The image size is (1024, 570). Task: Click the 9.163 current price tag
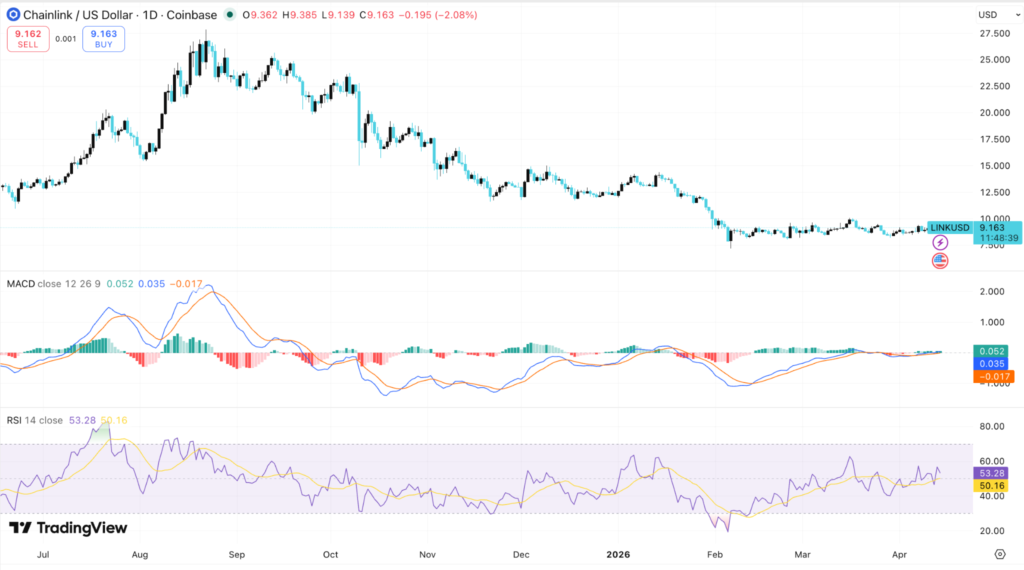pyautogui.click(x=992, y=227)
